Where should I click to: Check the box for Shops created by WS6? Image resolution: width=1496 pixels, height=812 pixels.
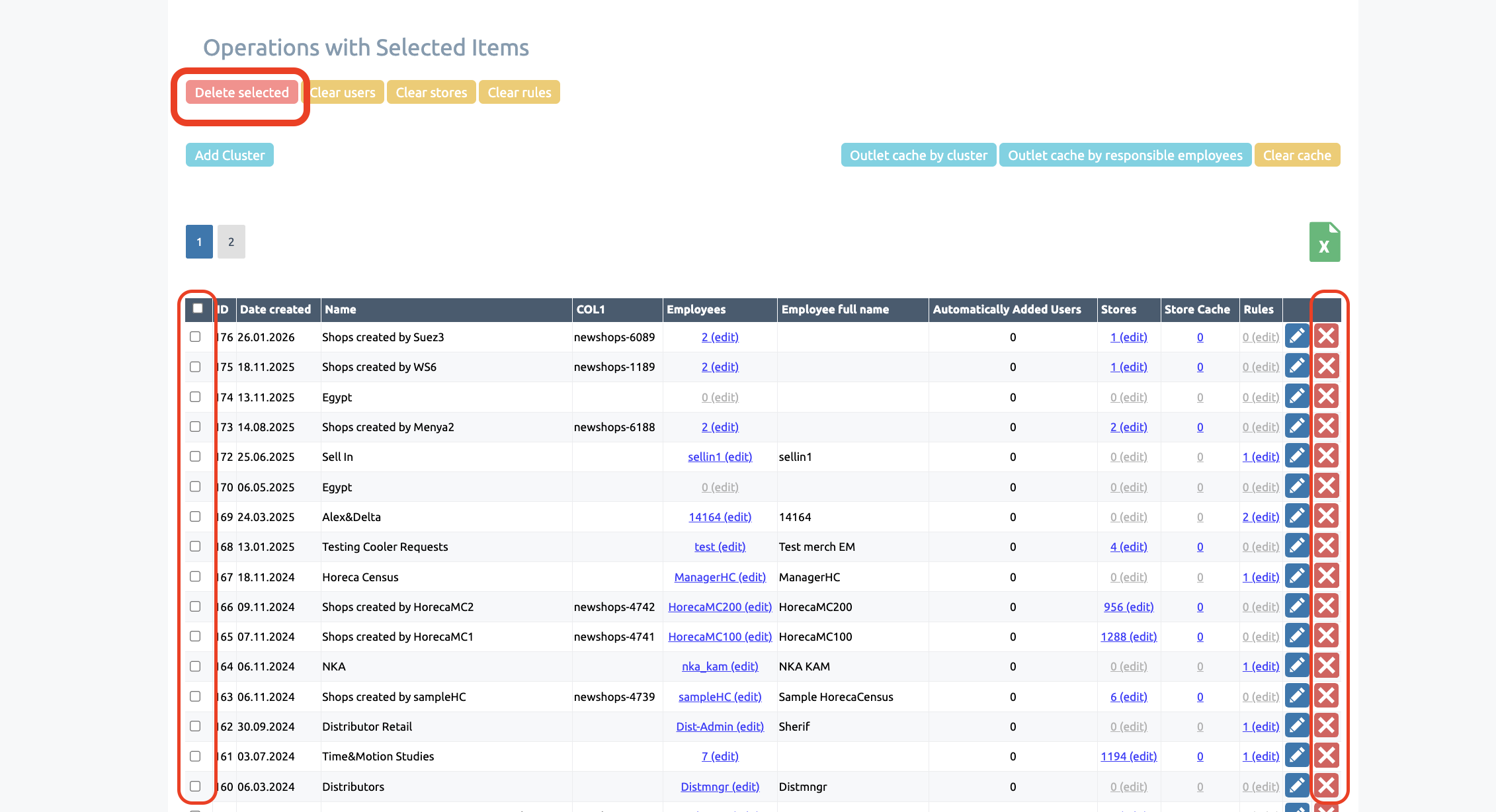[195, 366]
